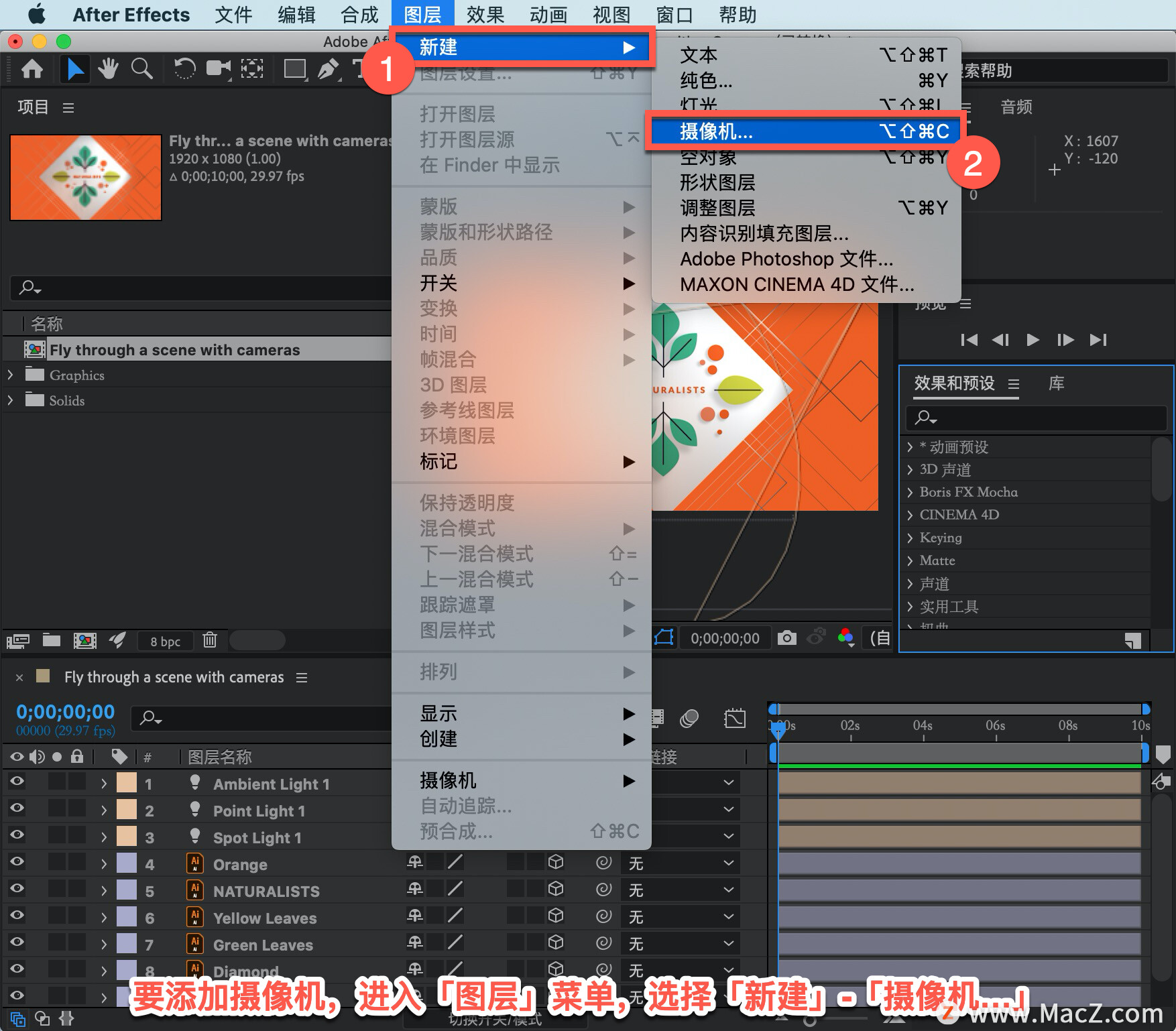1176x1031 pixels.
Task: Select the Selection arrow tool
Action: (x=75, y=69)
